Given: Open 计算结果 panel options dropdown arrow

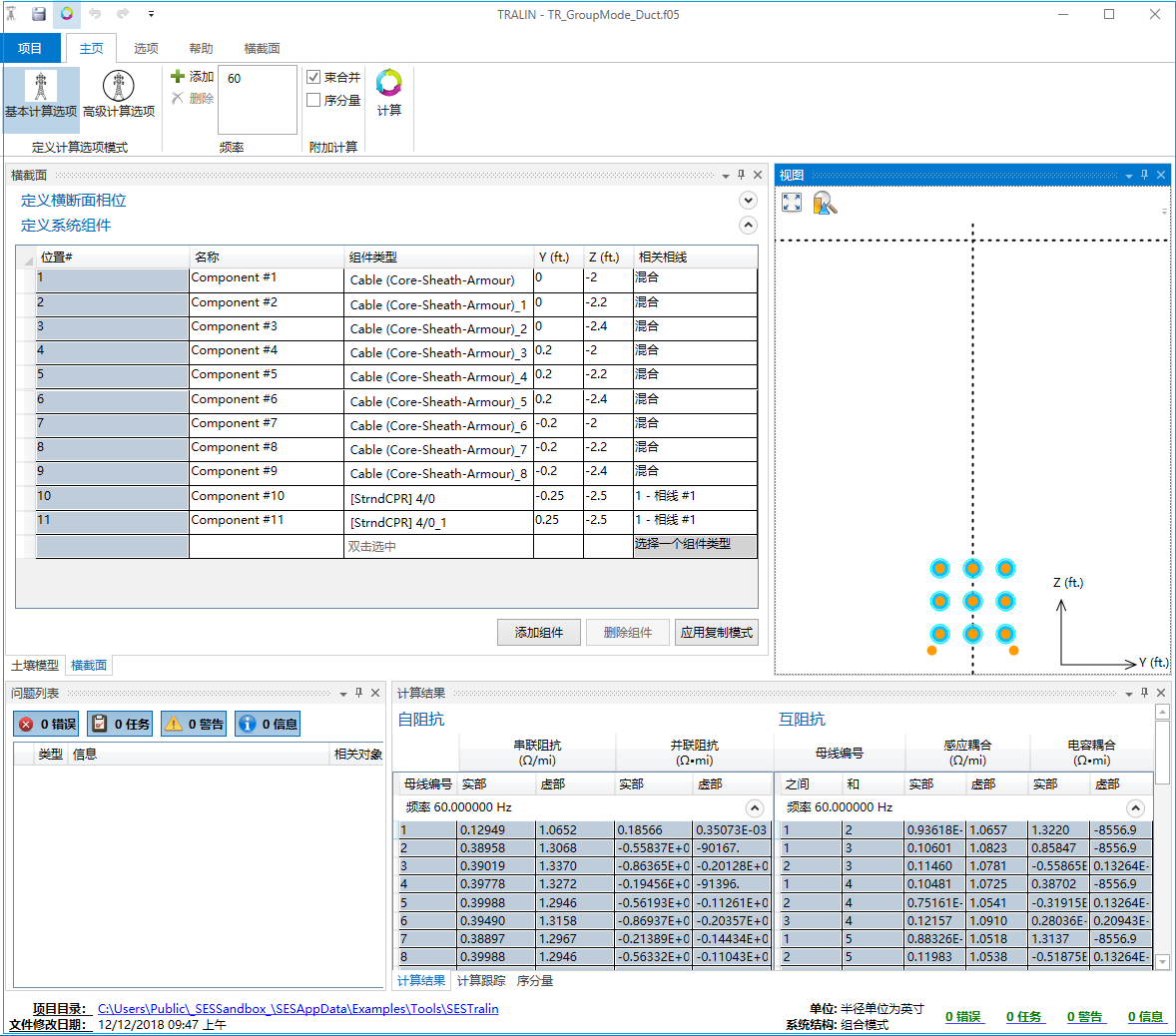Looking at the screenshot, I should [1129, 695].
